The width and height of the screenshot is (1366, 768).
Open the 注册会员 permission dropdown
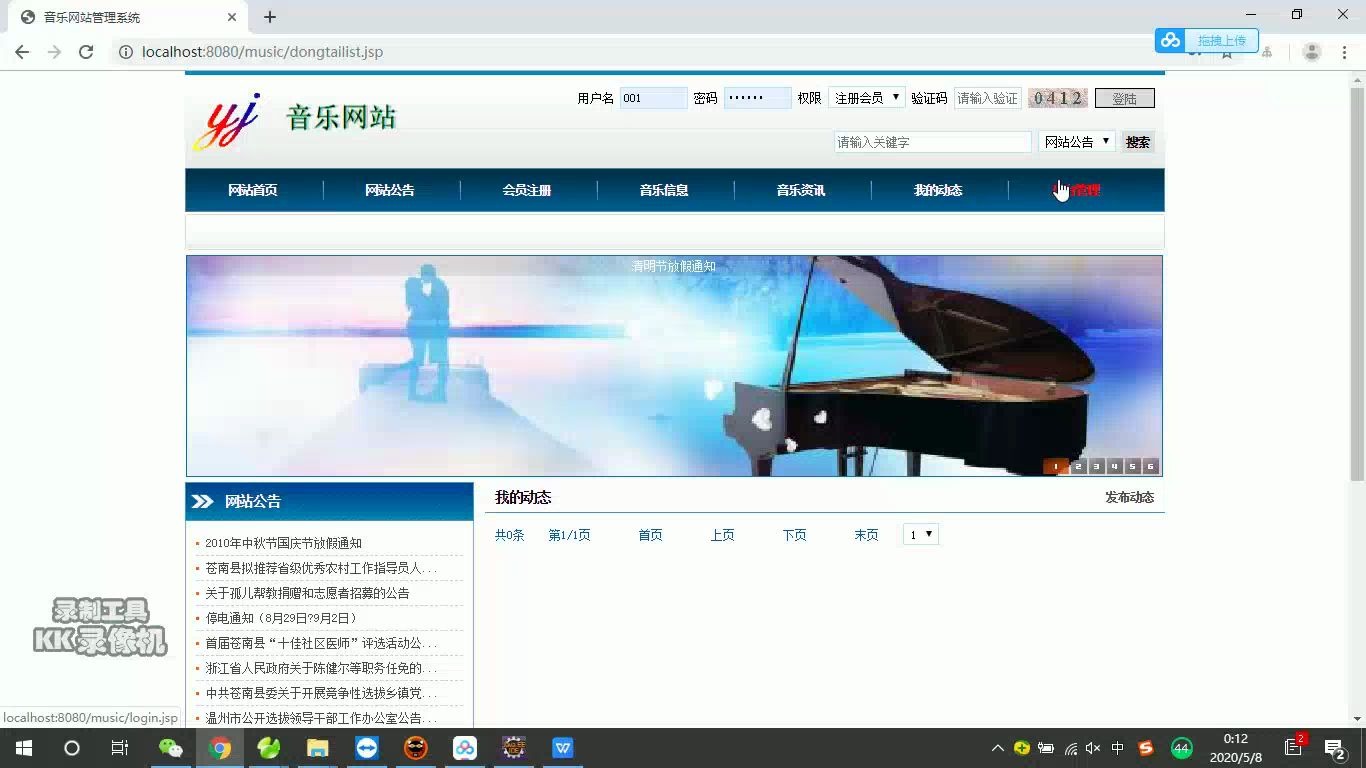pos(866,97)
